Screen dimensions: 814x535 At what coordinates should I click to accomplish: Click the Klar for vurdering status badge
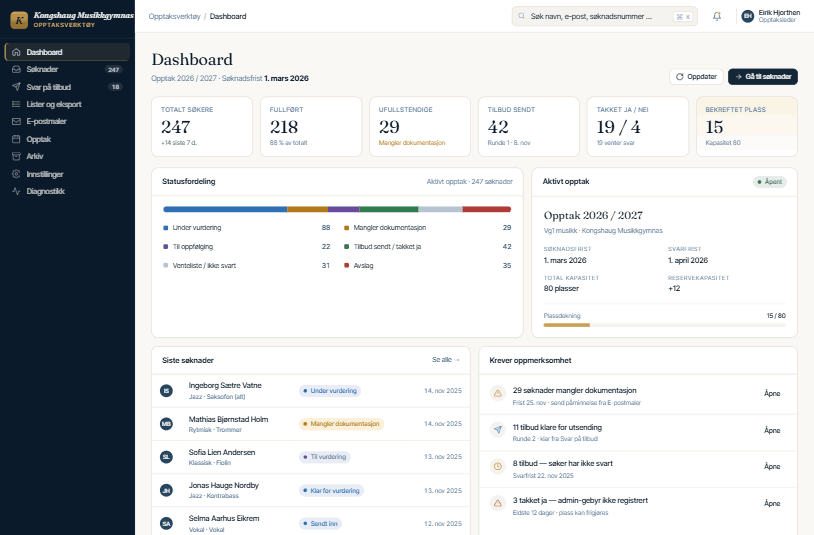click(331, 490)
